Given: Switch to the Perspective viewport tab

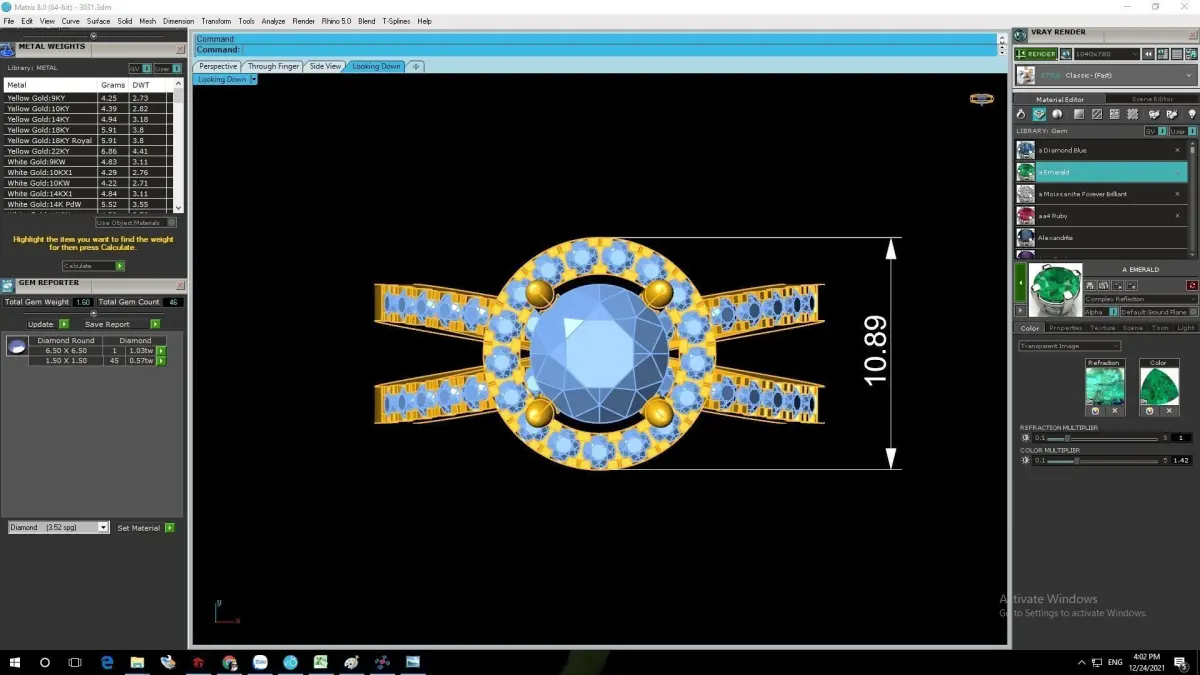Looking at the screenshot, I should tap(218, 66).
